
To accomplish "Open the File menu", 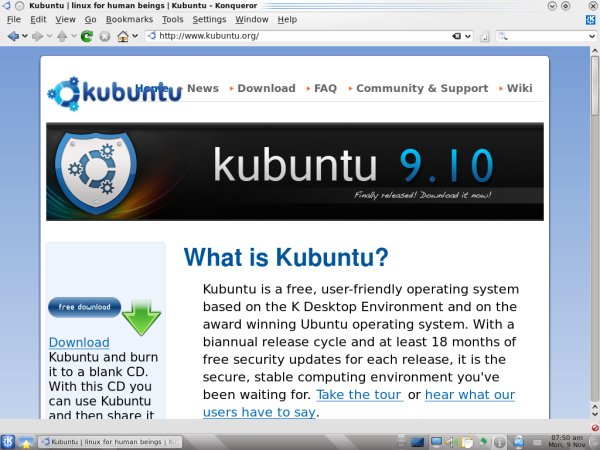I will 14,20.
